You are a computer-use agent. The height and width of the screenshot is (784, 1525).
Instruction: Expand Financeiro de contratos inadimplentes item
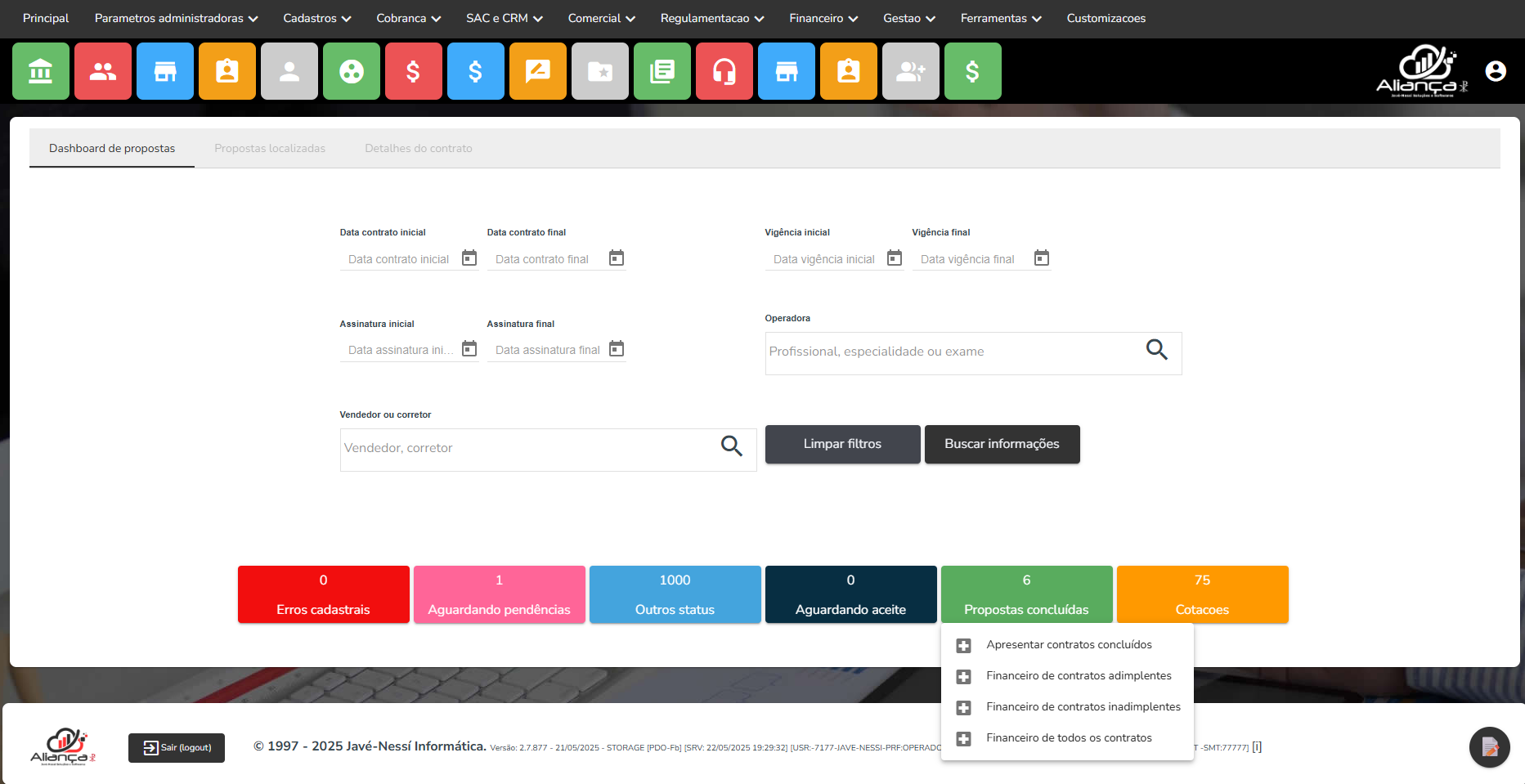(x=964, y=708)
